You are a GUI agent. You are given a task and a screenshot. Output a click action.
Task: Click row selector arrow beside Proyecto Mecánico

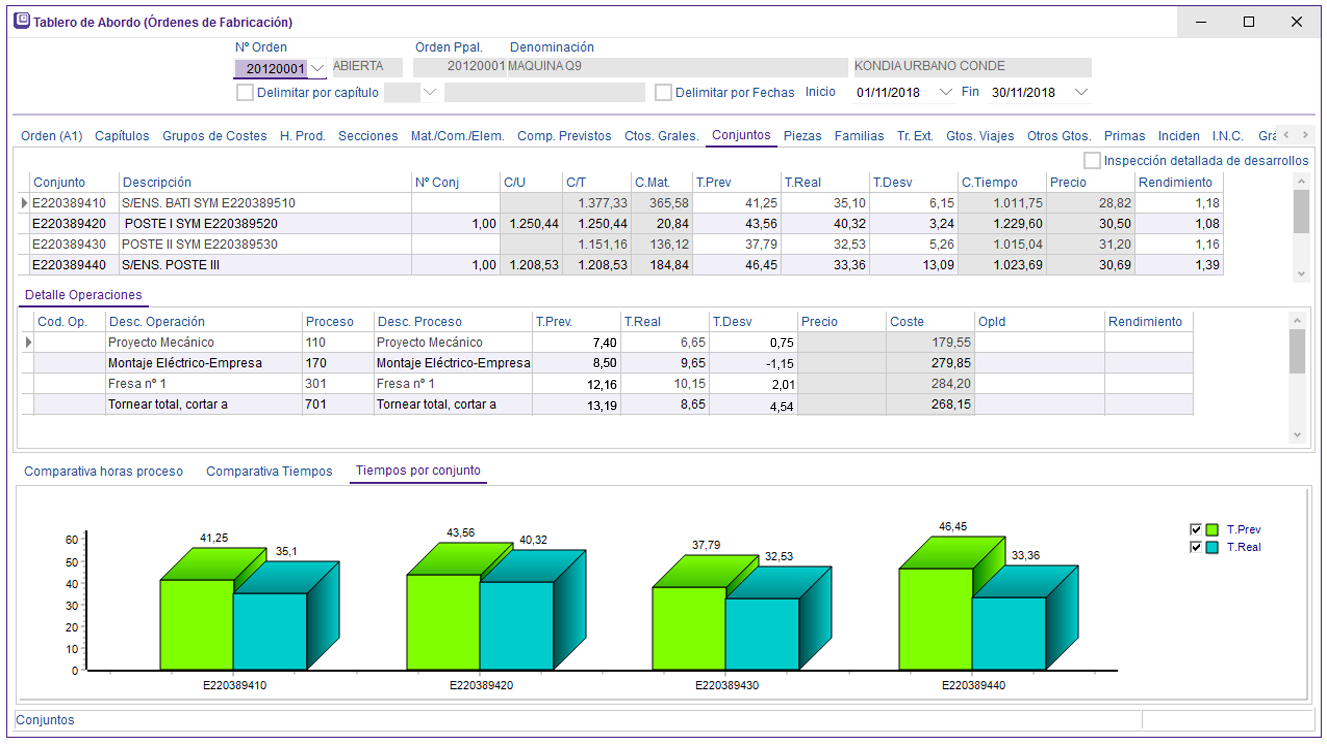coord(29,342)
